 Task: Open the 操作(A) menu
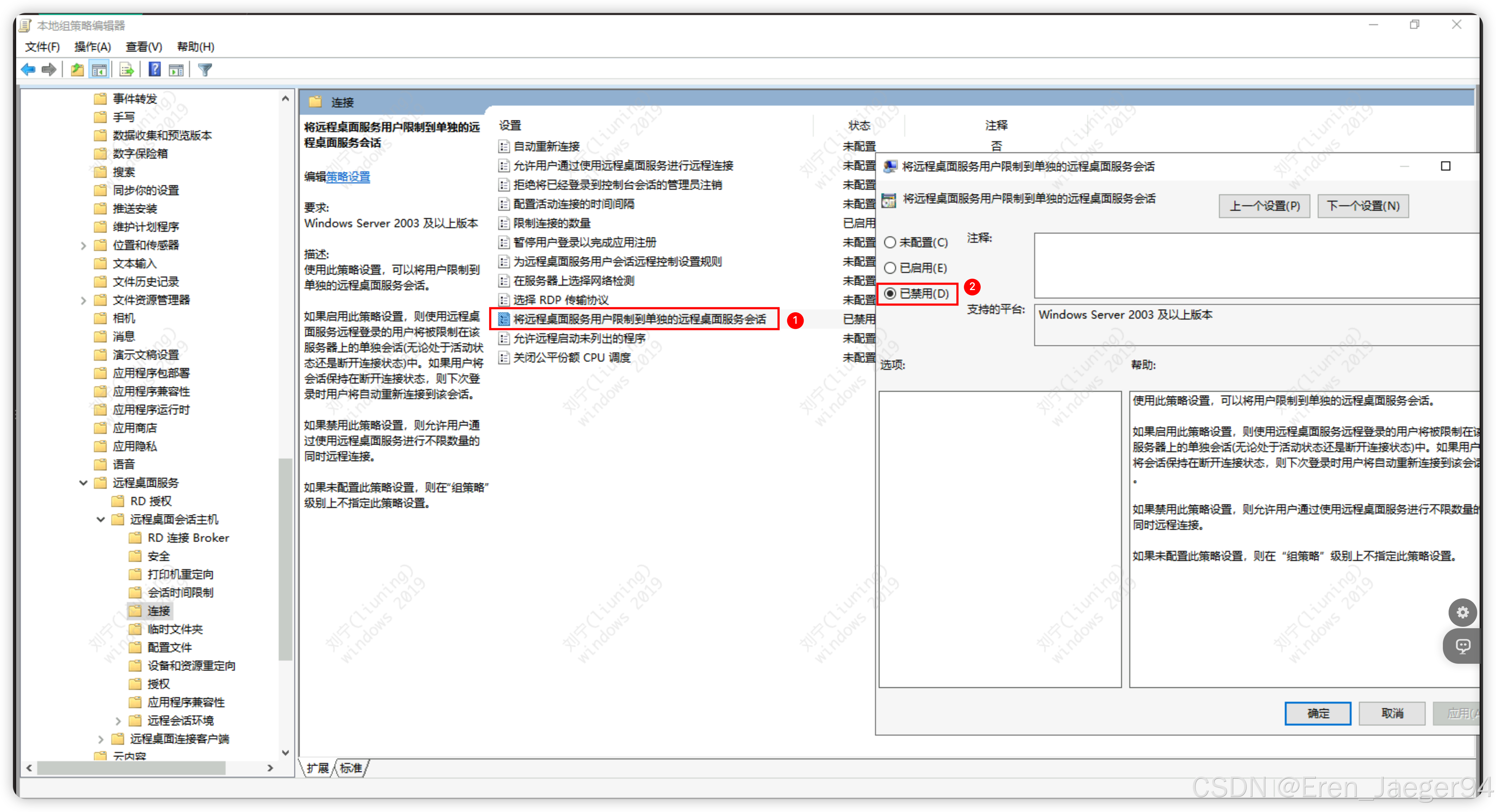tap(92, 46)
